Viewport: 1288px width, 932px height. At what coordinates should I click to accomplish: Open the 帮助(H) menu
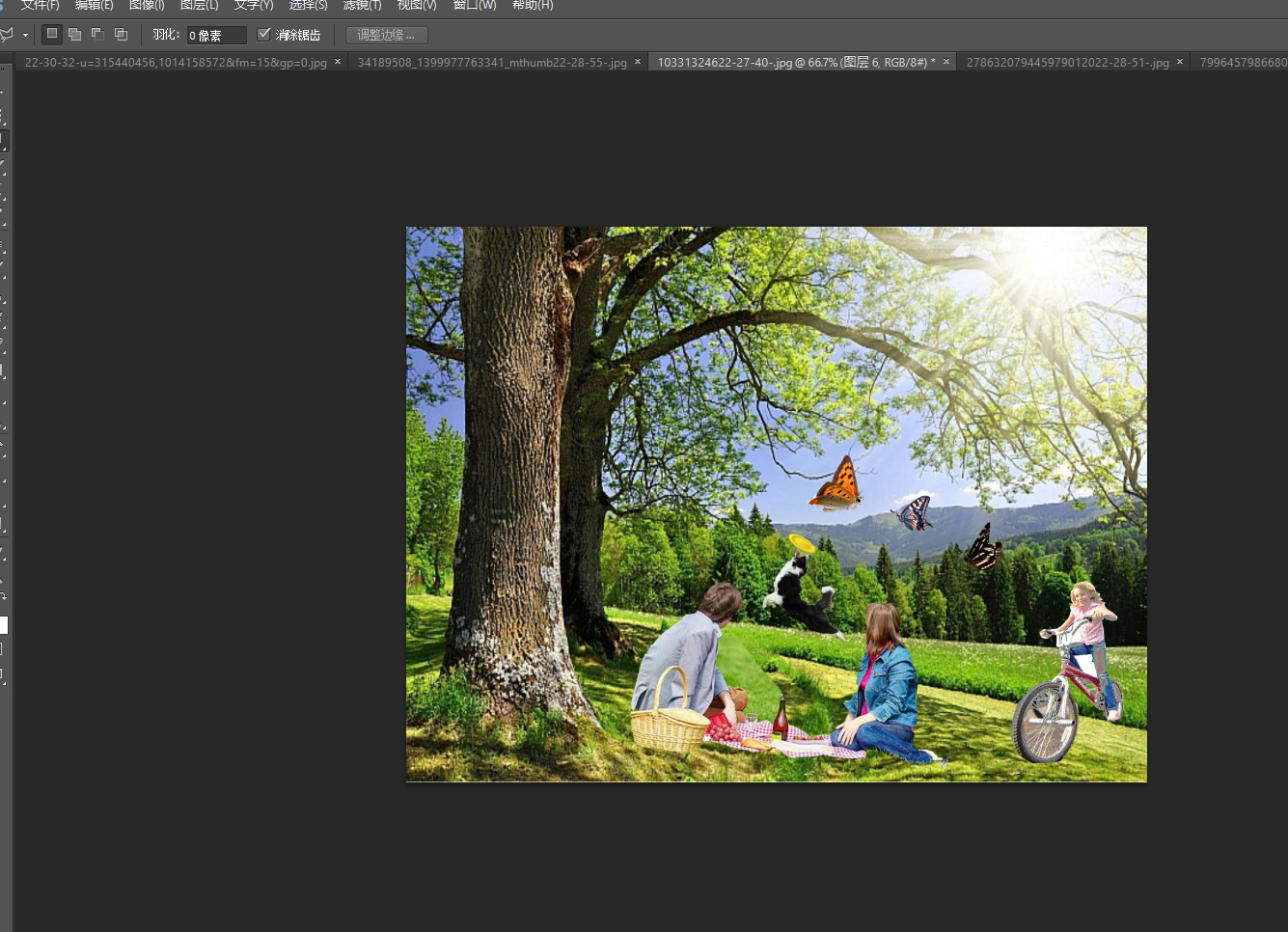pyautogui.click(x=533, y=5)
